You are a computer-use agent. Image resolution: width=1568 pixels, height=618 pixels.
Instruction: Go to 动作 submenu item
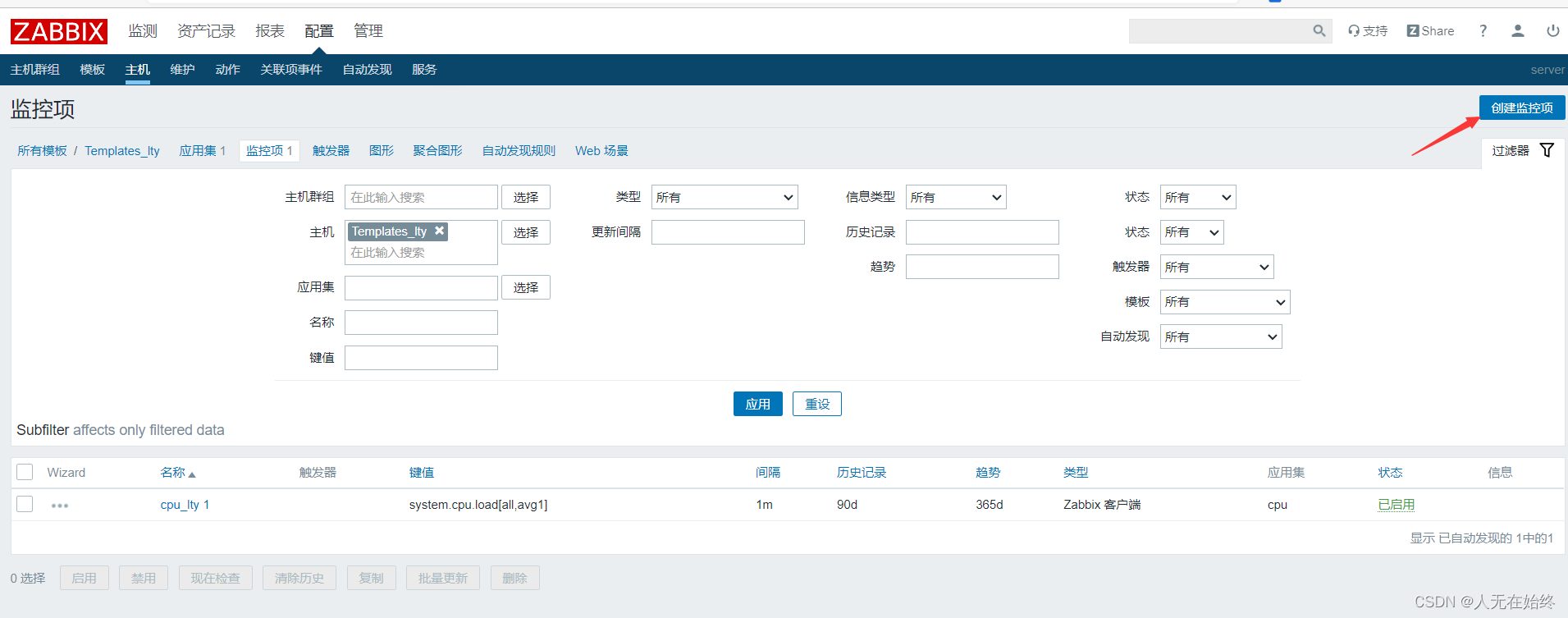click(227, 70)
